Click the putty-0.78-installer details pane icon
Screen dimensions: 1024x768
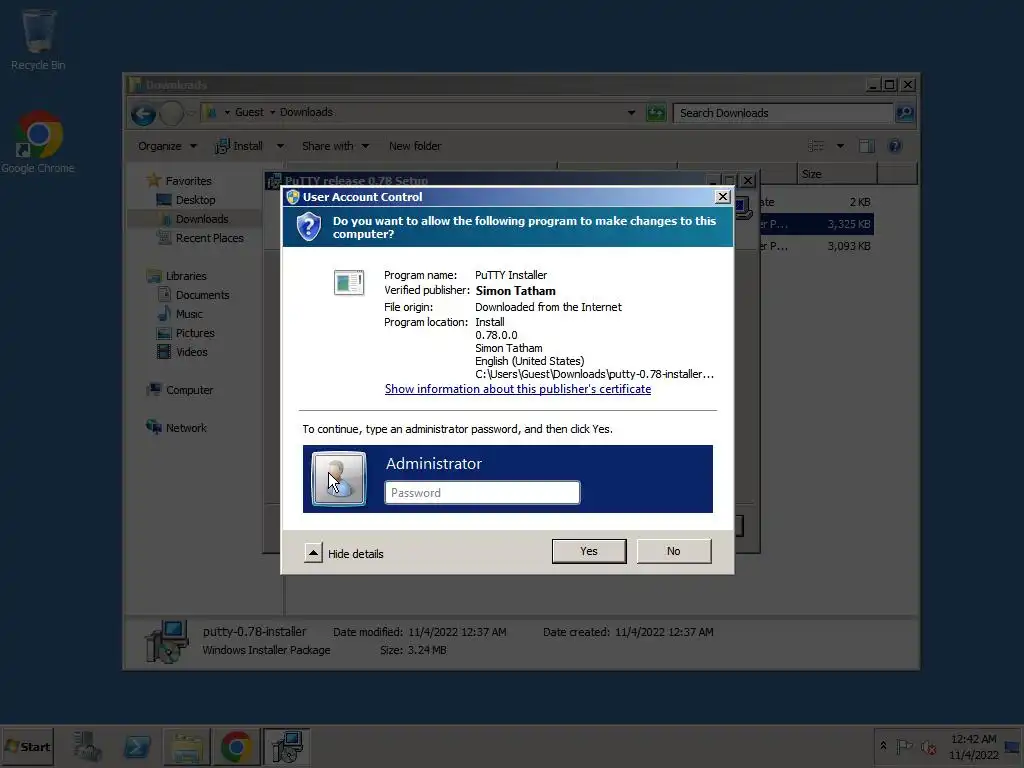(x=167, y=641)
